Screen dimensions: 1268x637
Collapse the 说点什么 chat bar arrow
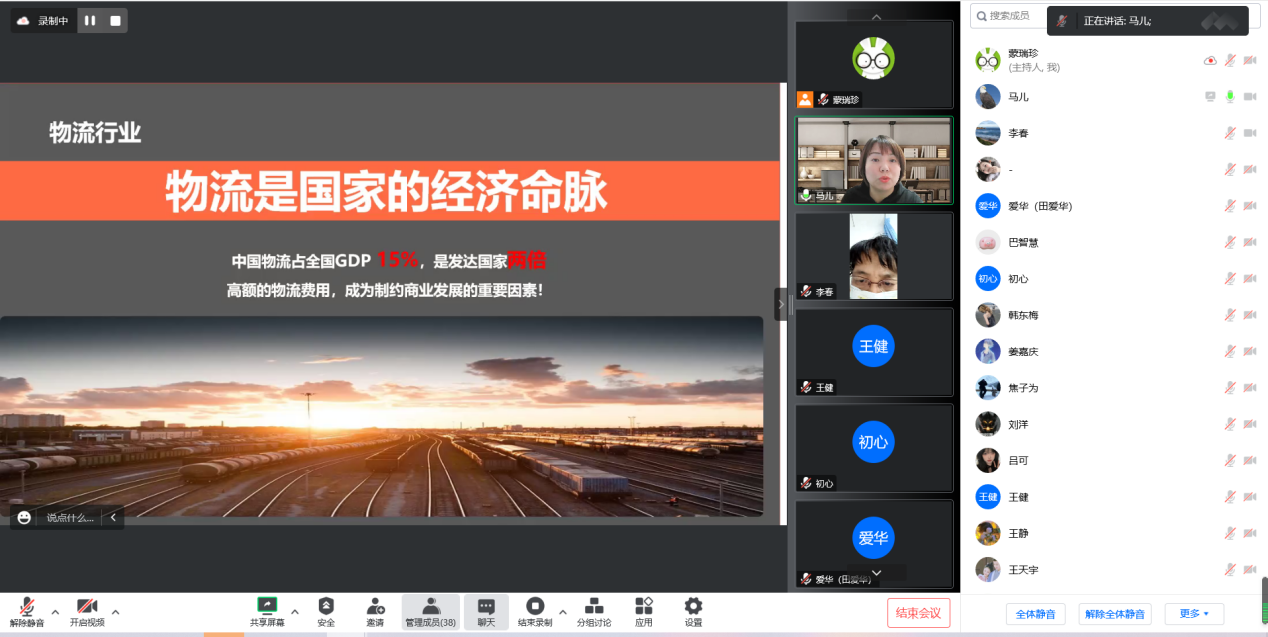click(113, 517)
